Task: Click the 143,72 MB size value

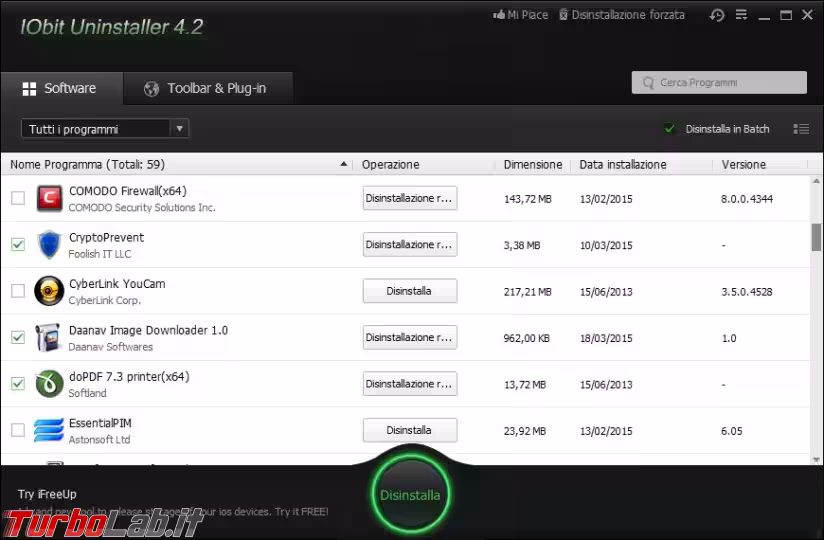Action: tap(528, 199)
